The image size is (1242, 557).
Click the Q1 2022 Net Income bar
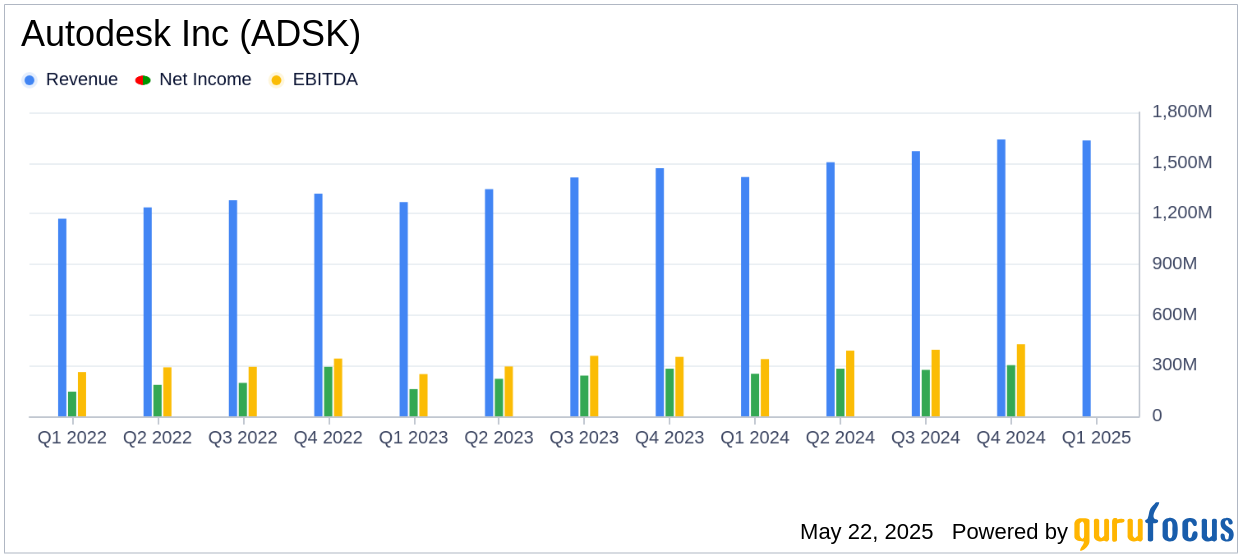pyautogui.click(x=72, y=404)
